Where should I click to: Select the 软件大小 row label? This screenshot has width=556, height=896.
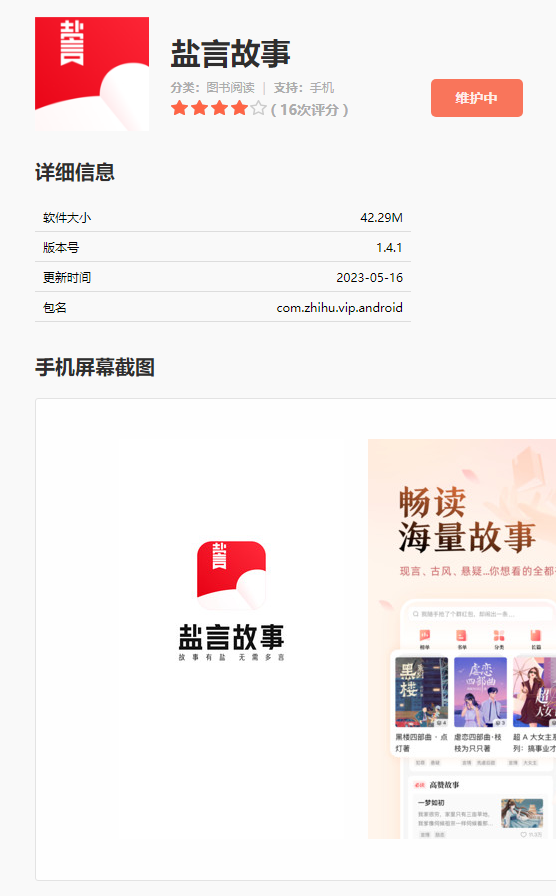coord(67,218)
